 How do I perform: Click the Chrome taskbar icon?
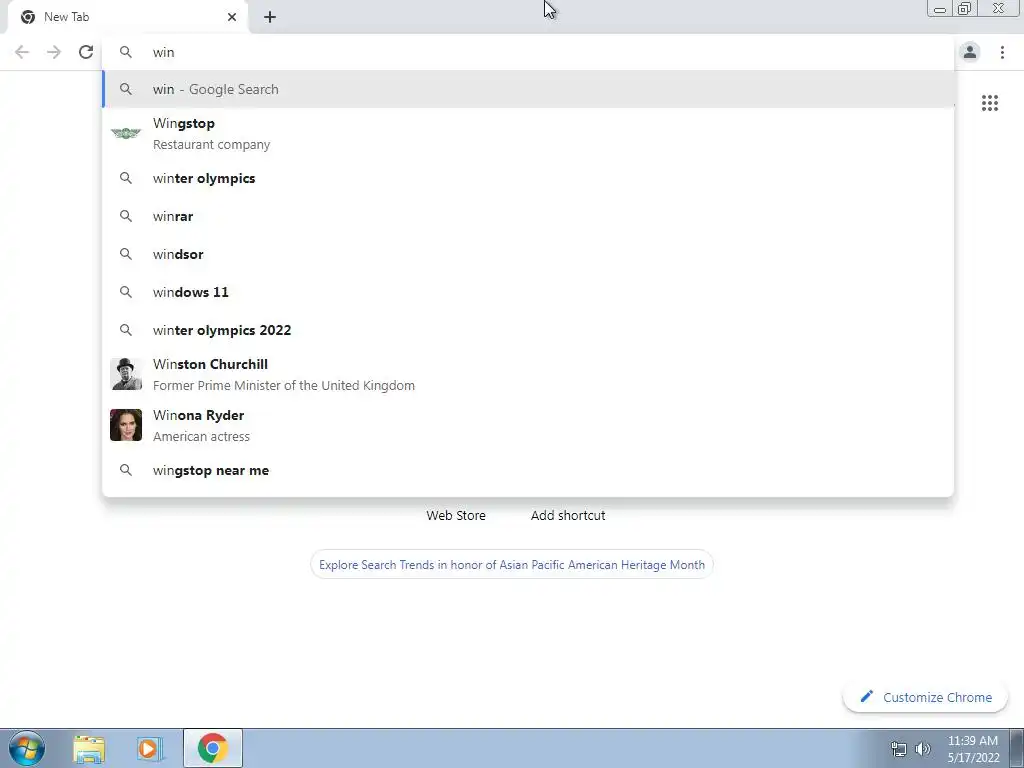(213, 748)
